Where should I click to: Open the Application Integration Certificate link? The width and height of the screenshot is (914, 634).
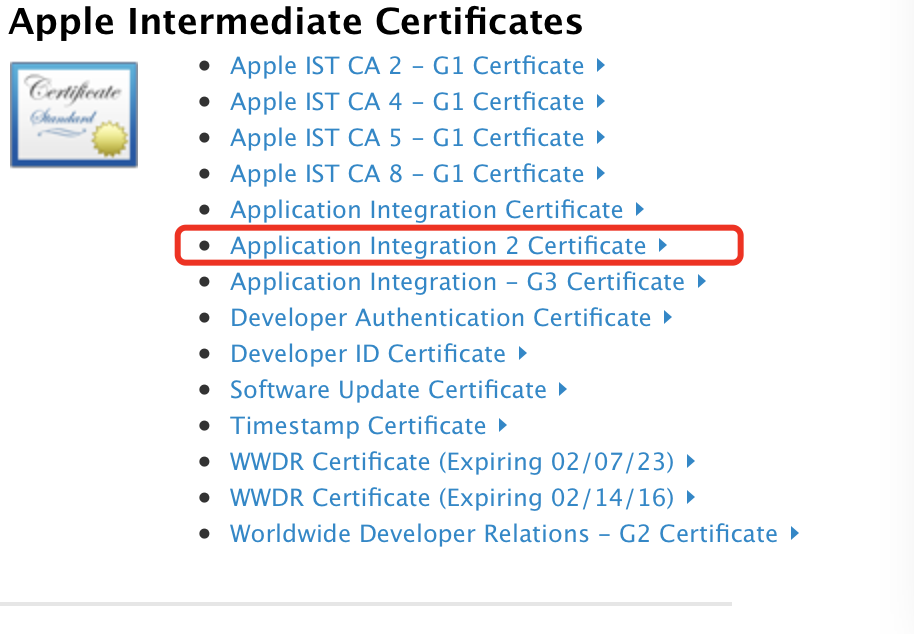[x=426, y=210]
